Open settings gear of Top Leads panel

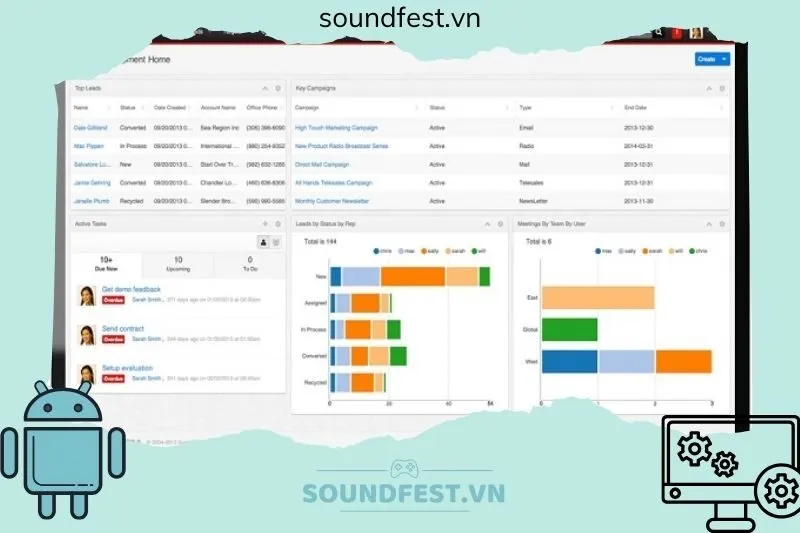(277, 88)
